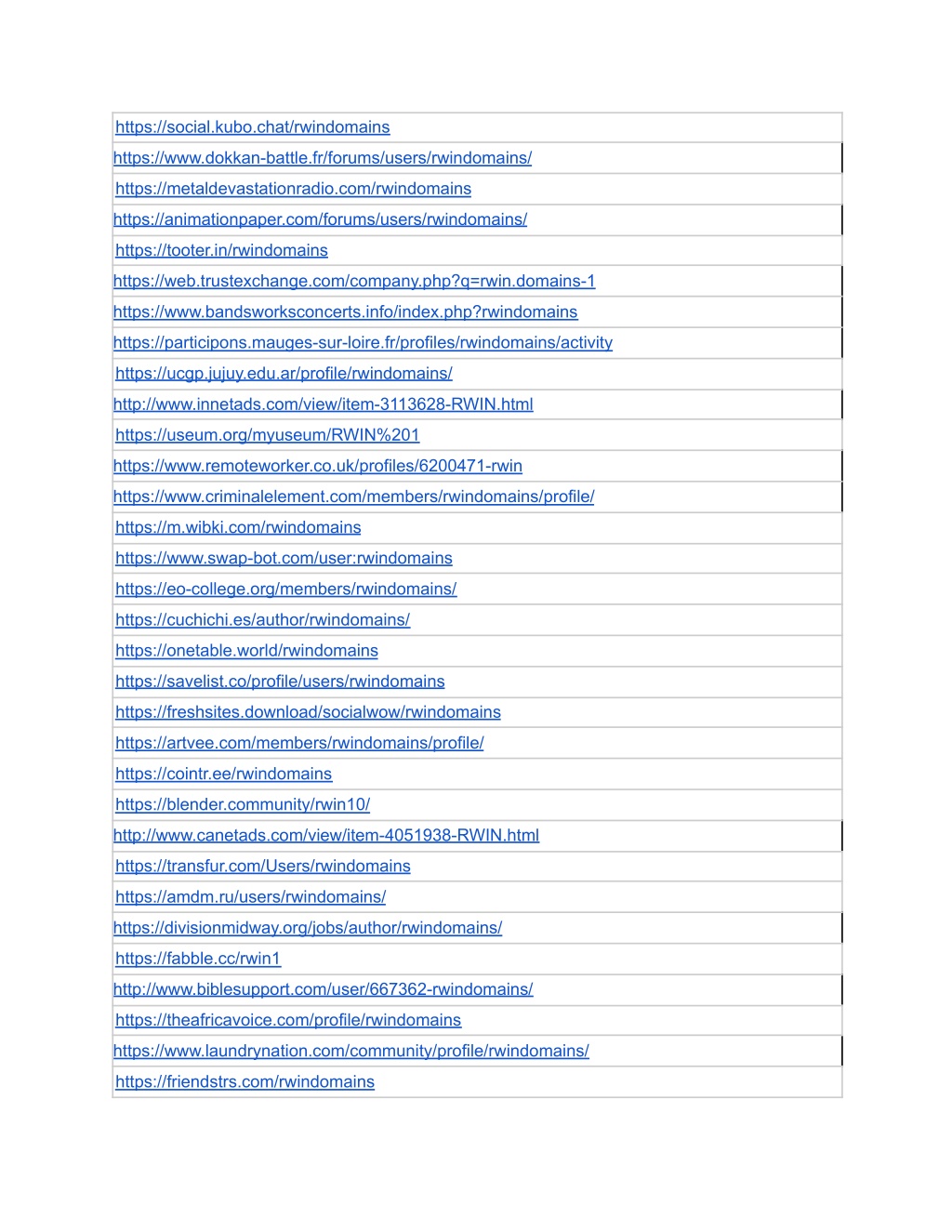Click the cuchichi.es author link

[262, 619]
